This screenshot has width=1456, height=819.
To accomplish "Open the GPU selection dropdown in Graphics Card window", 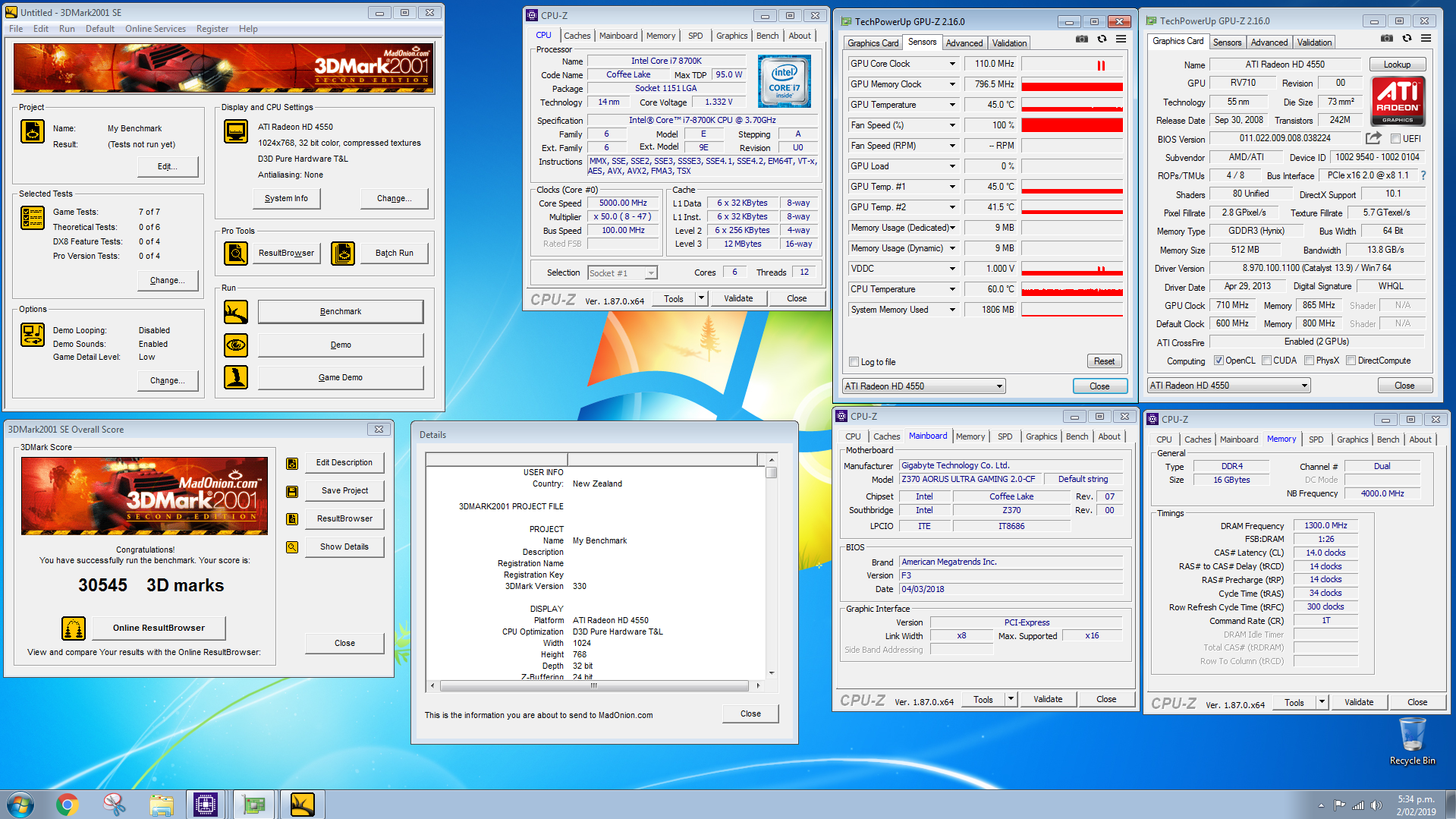I will coord(1228,386).
